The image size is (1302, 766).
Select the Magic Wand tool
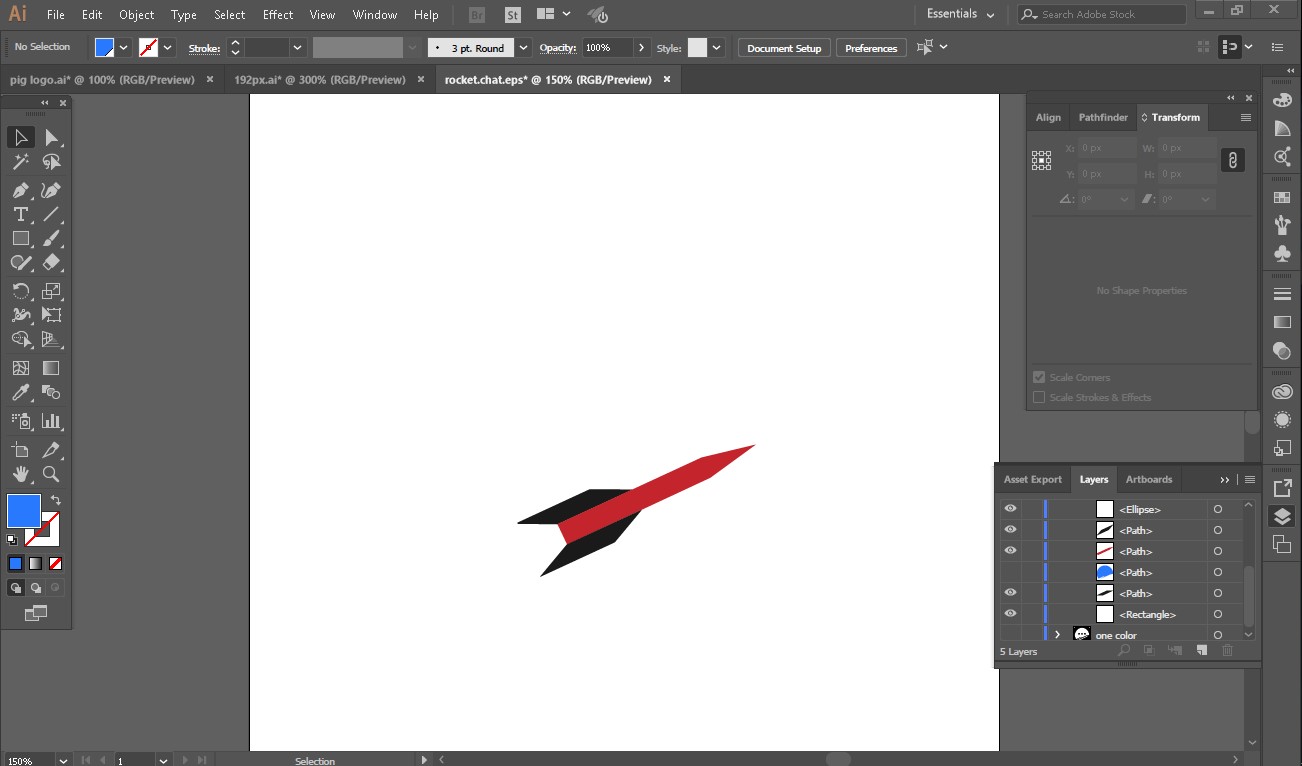pyautogui.click(x=20, y=162)
